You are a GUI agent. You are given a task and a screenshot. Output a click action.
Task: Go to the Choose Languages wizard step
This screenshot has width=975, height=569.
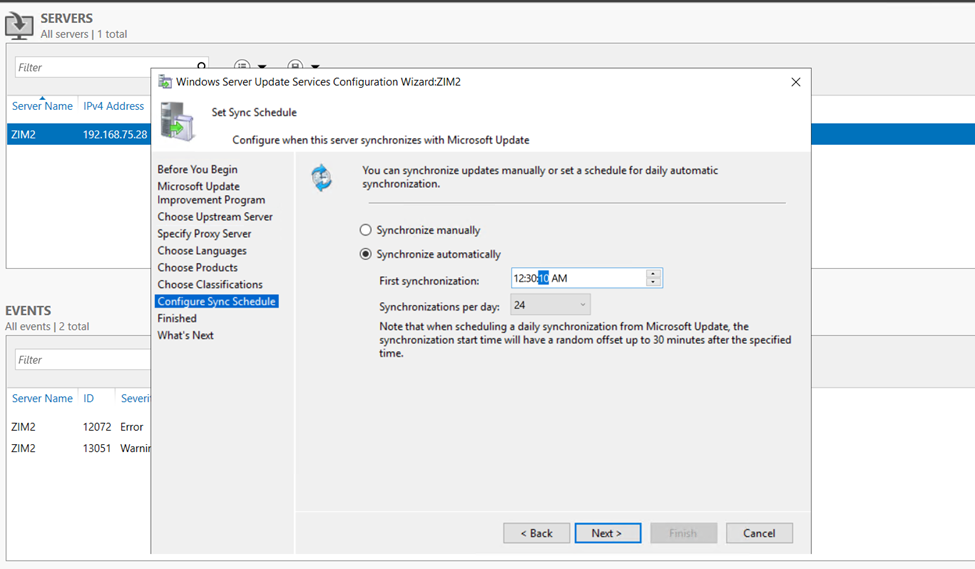click(x=202, y=251)
